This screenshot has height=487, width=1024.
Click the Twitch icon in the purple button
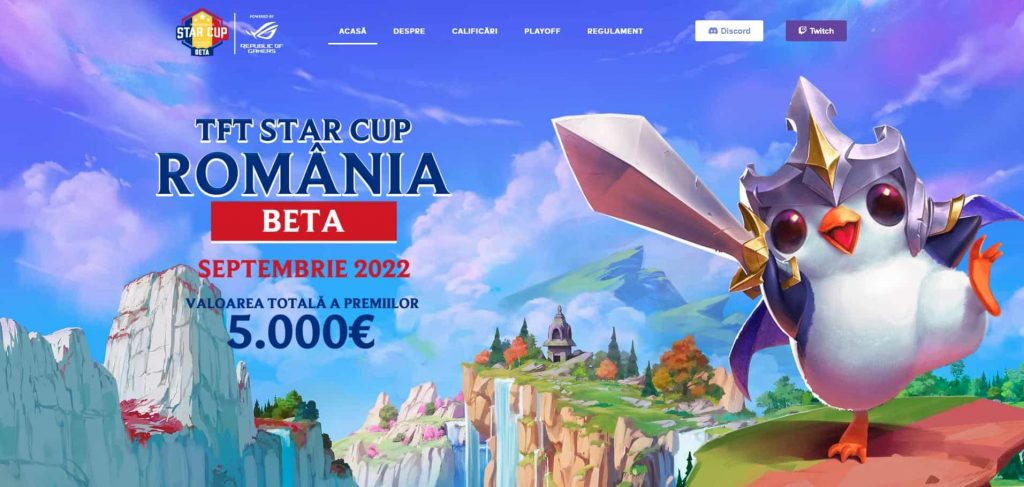(x=802, y=31)
